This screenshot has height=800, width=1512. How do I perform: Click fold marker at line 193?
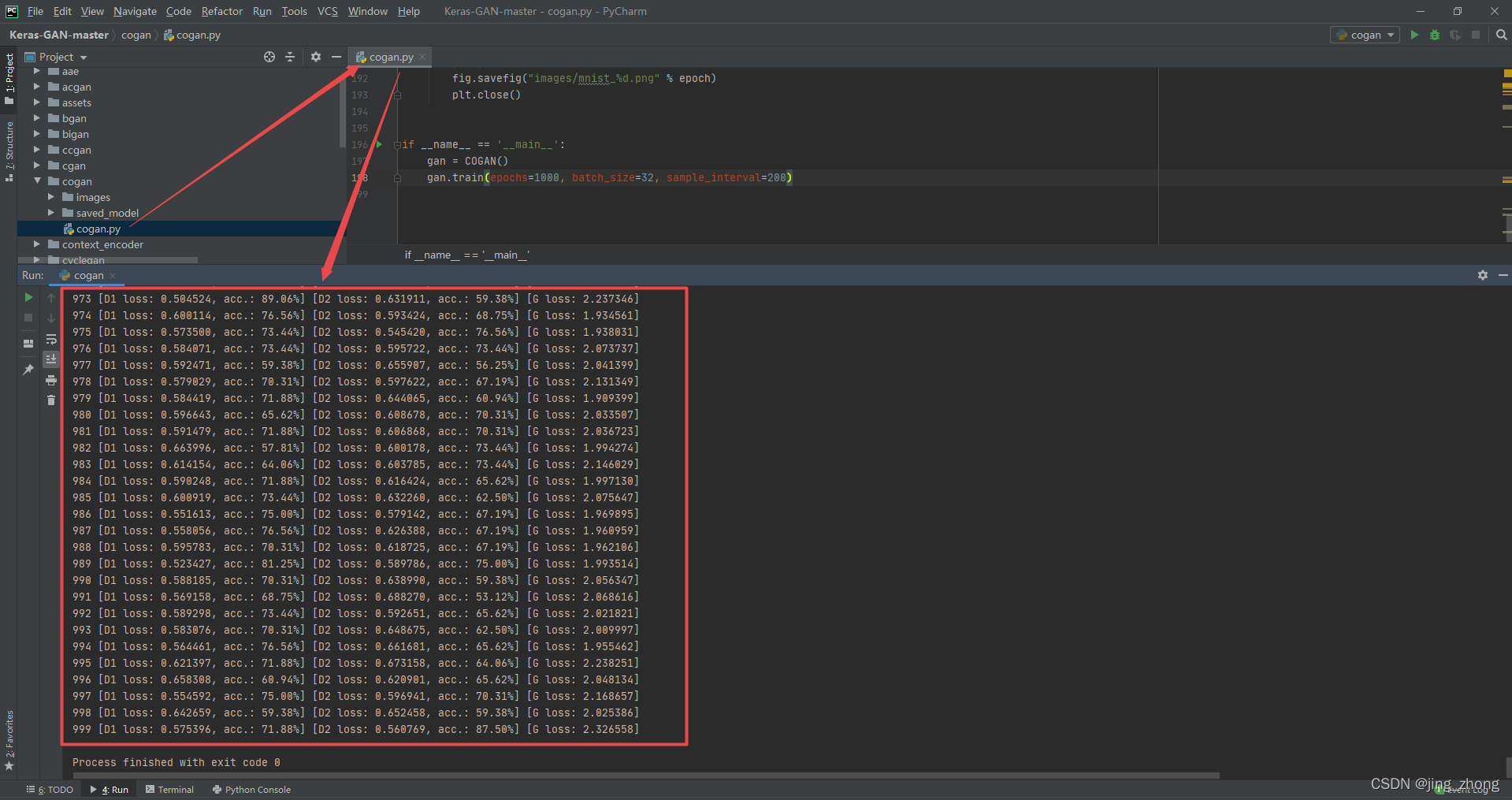click(397, 95)
